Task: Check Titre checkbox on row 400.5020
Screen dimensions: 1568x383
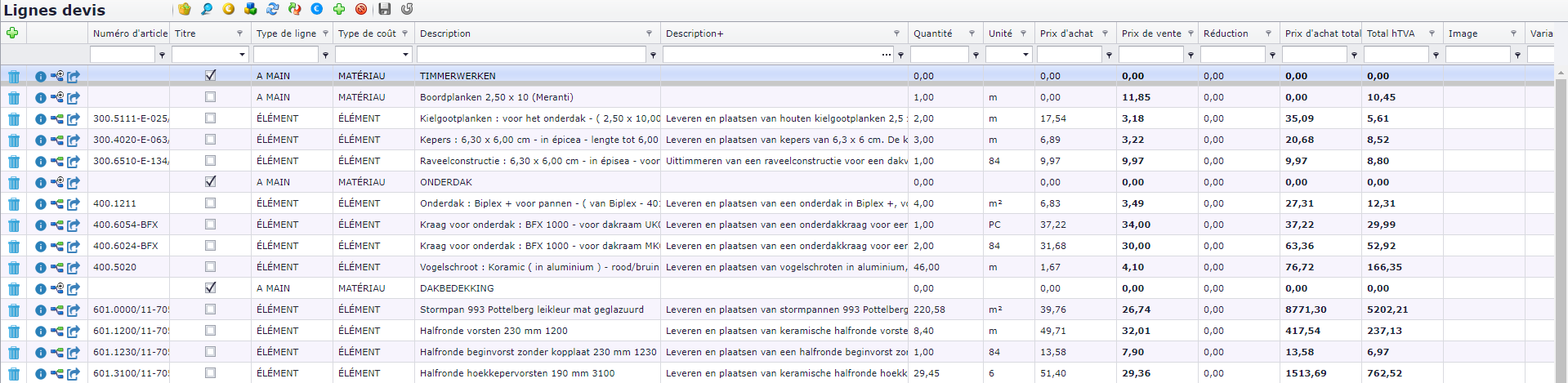Action: [x=210, y=266]
